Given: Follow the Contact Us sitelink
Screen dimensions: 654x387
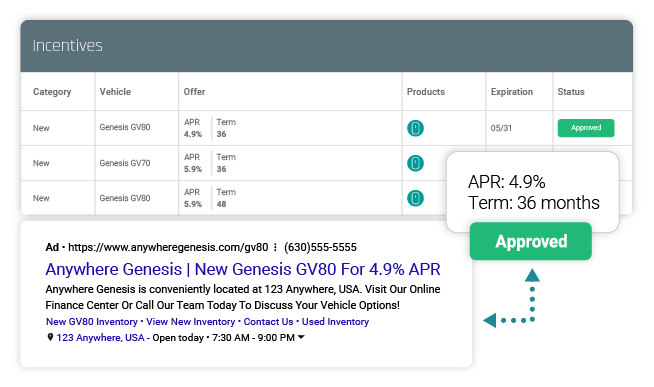Looking at the screenshot, I should [268, 322].
